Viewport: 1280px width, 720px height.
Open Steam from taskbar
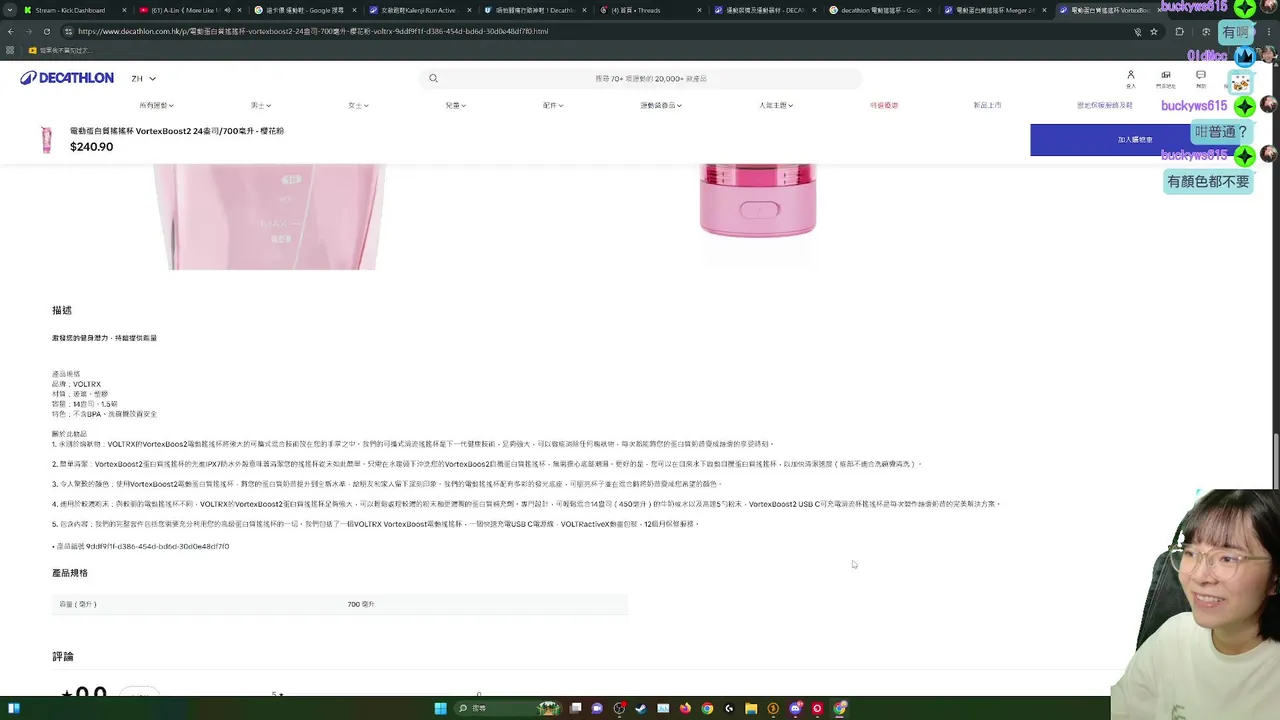click(x=641, y=708)
